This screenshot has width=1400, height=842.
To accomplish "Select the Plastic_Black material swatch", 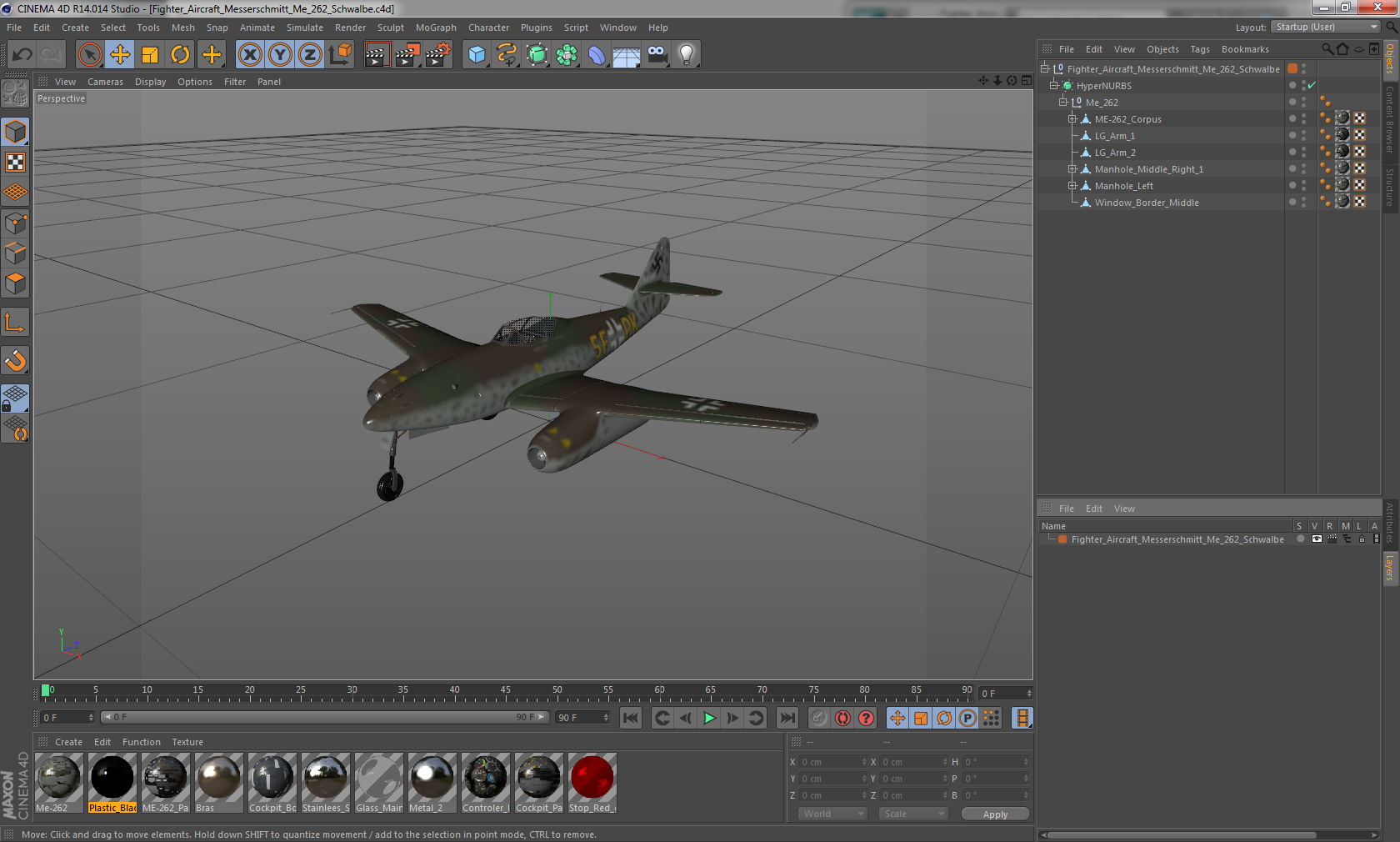I will pyautogui.click(x=112, y=783).
